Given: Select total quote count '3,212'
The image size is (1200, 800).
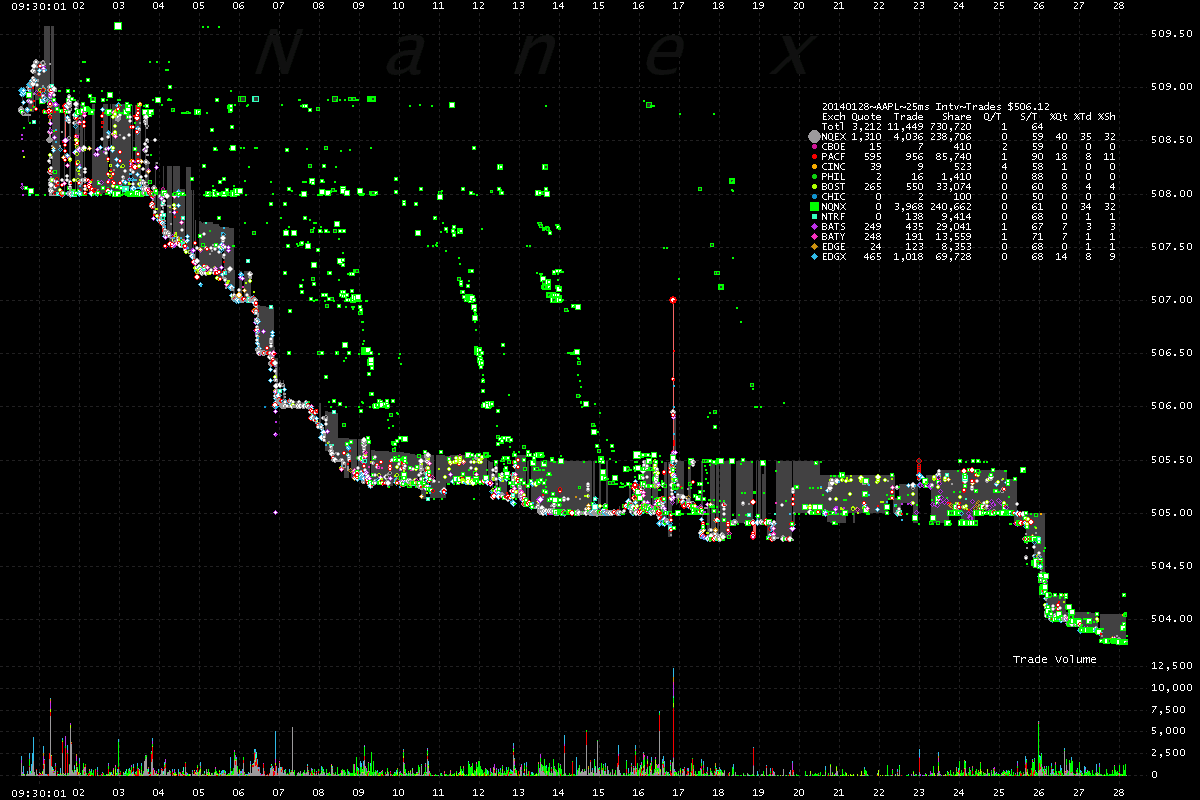Looking at the screenshot, I should pos(867,127).
